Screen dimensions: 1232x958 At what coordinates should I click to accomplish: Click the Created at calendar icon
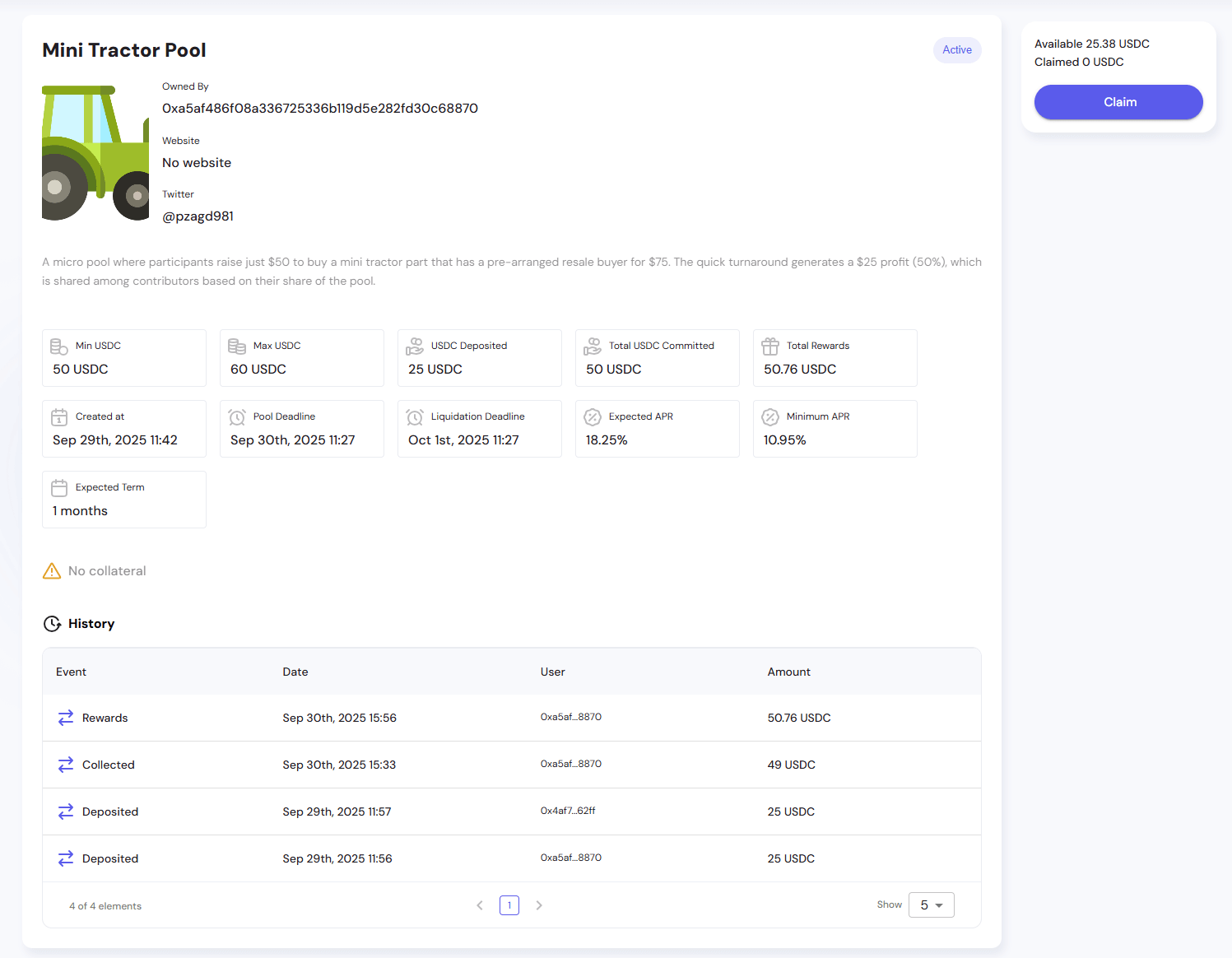click(59, 417)
